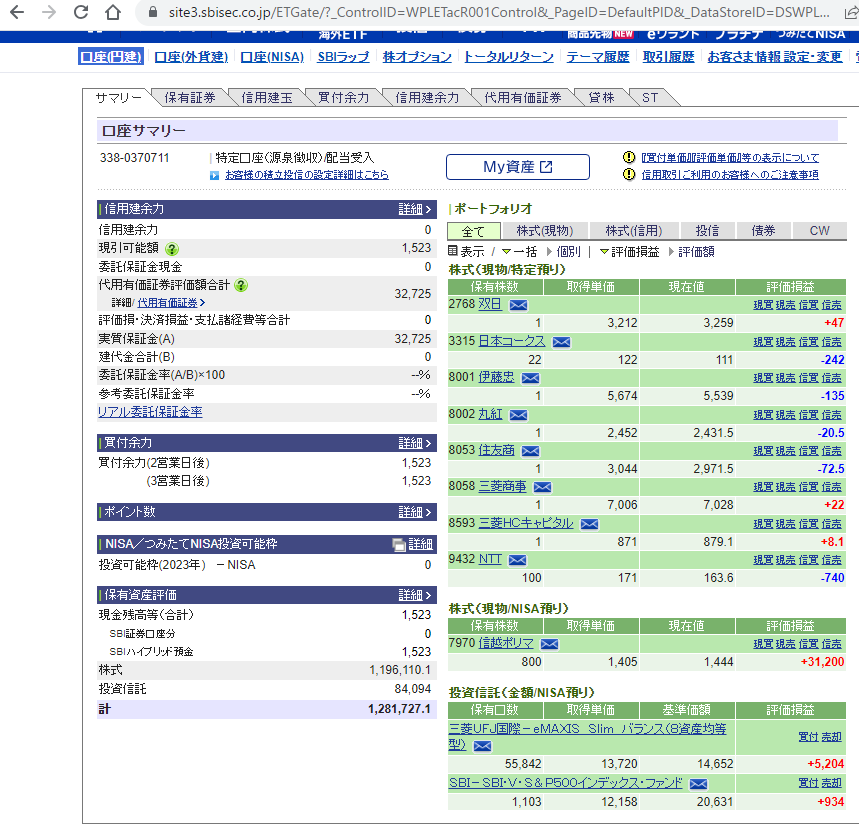This screenshot has width=859, height=825.
Task: Click the envelope icon beside SBI・V・S&P500 fund
Action: tap(698, 784)
